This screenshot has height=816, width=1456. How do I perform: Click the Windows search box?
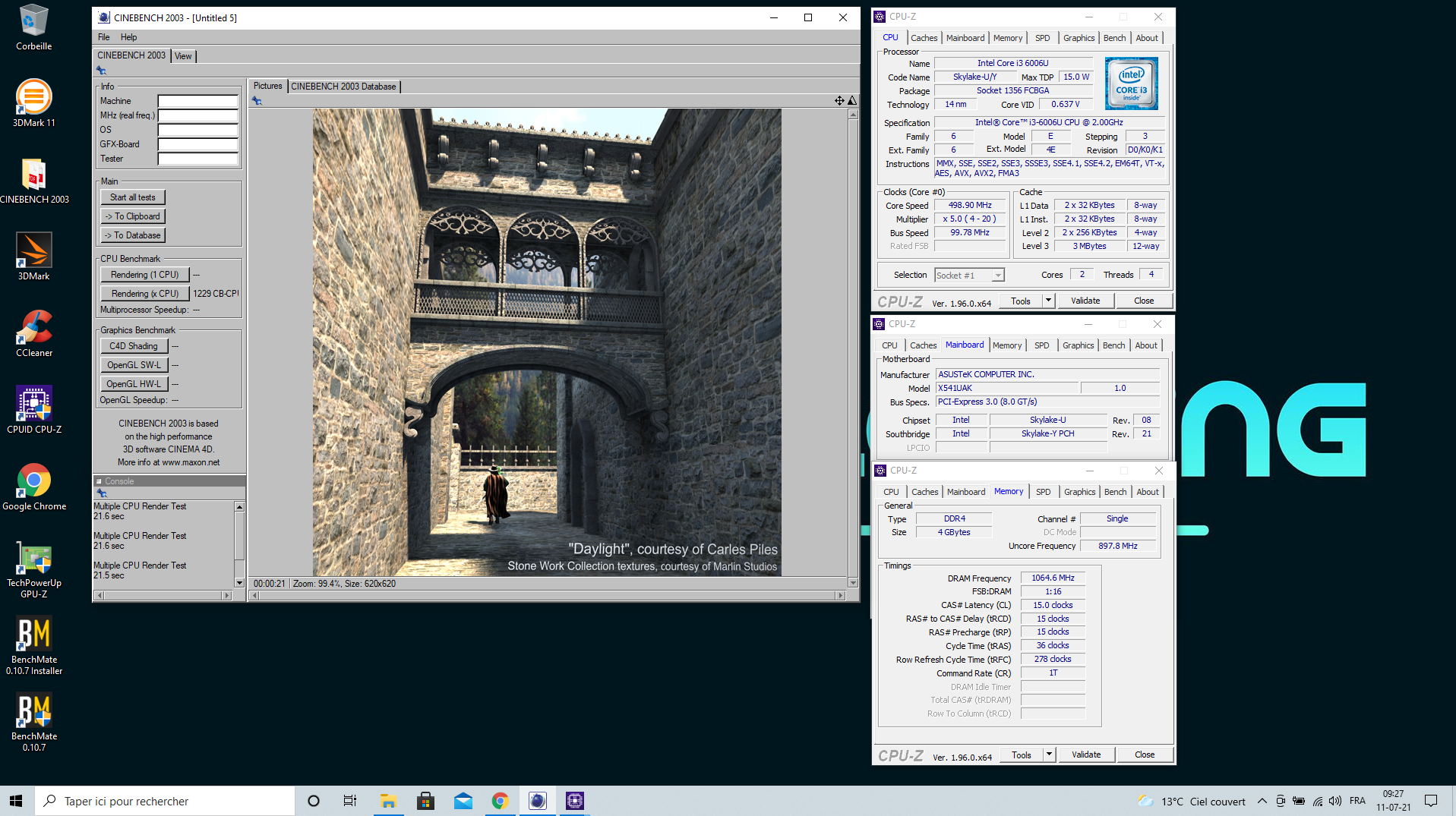[x=165, y=801]
